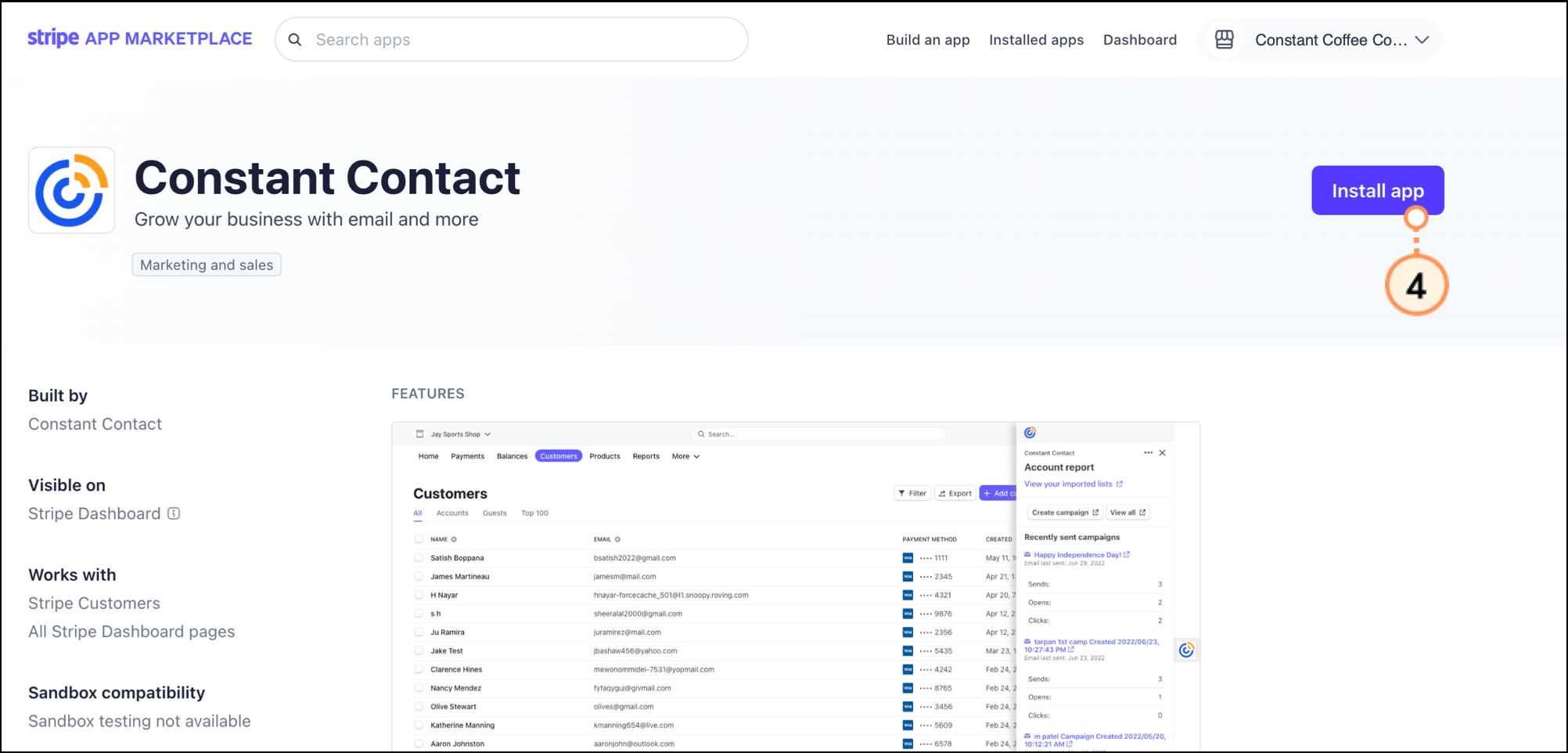Image resolution: width=1568 pixels, height=753 pixels.
Task: Open the Reports tab
Action: pyautogui.click(x=646, y=456)
